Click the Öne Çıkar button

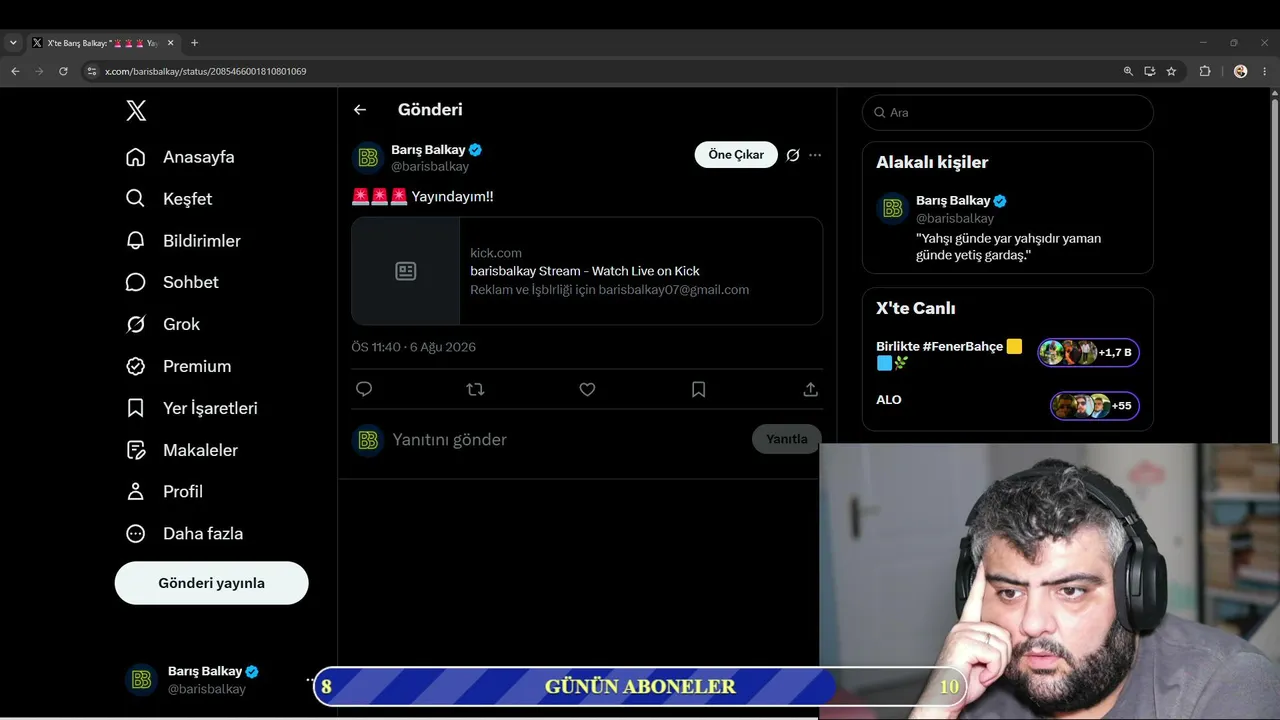(x=736, y=155)
